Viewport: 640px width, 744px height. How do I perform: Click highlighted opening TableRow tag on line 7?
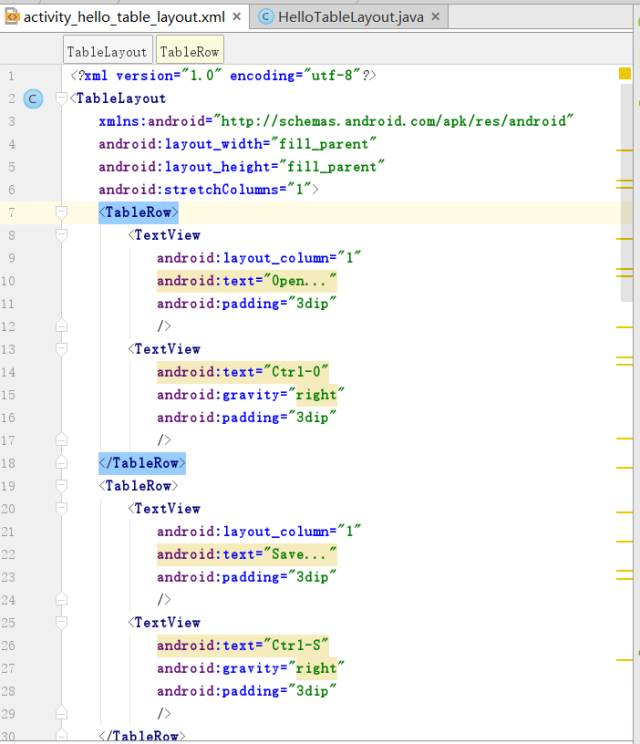(139, 212)
